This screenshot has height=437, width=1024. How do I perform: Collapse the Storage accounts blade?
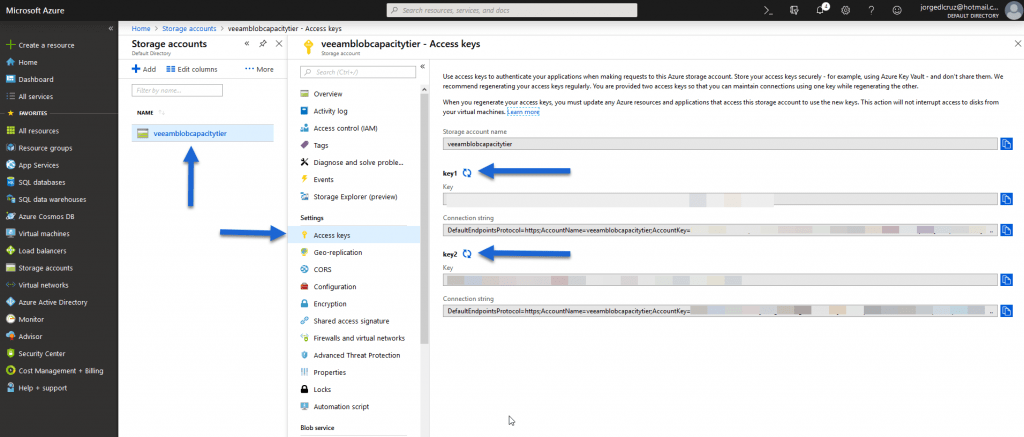[247, 44]
